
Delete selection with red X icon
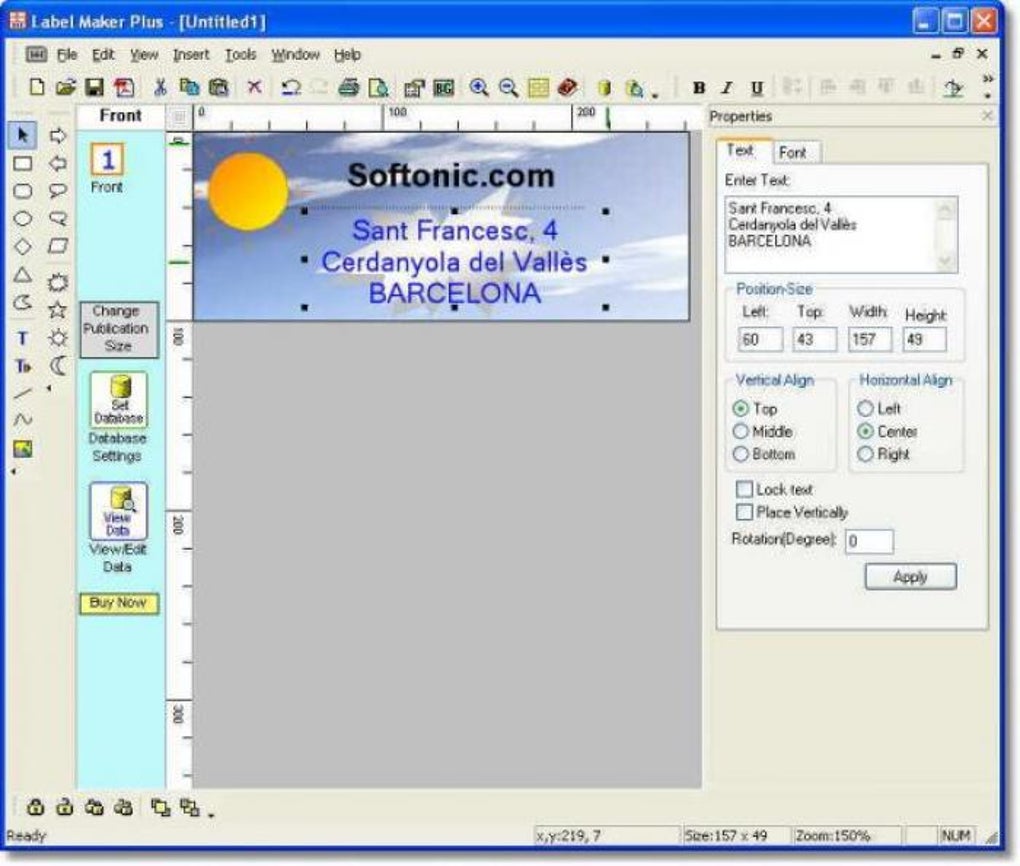click(x=254, y=87)
